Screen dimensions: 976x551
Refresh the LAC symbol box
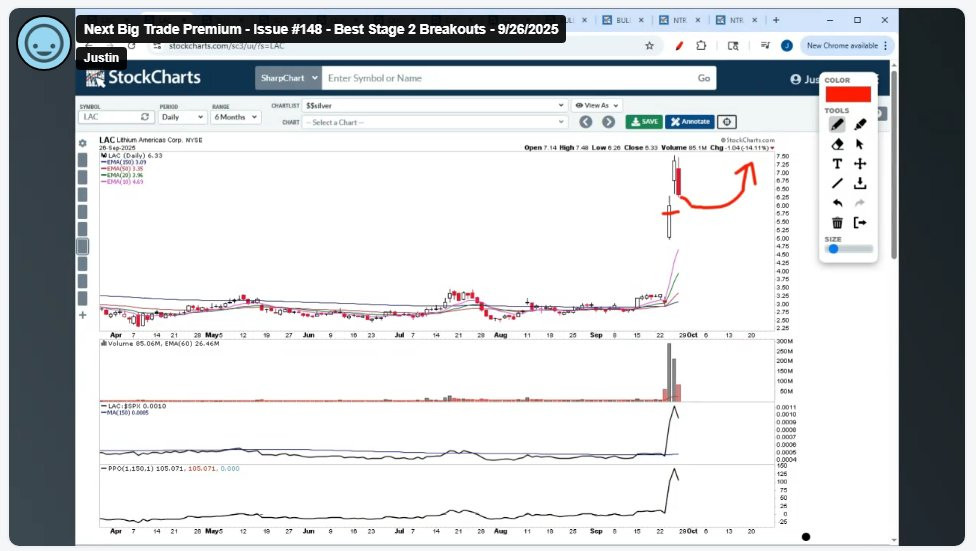(x=145, y=117)
